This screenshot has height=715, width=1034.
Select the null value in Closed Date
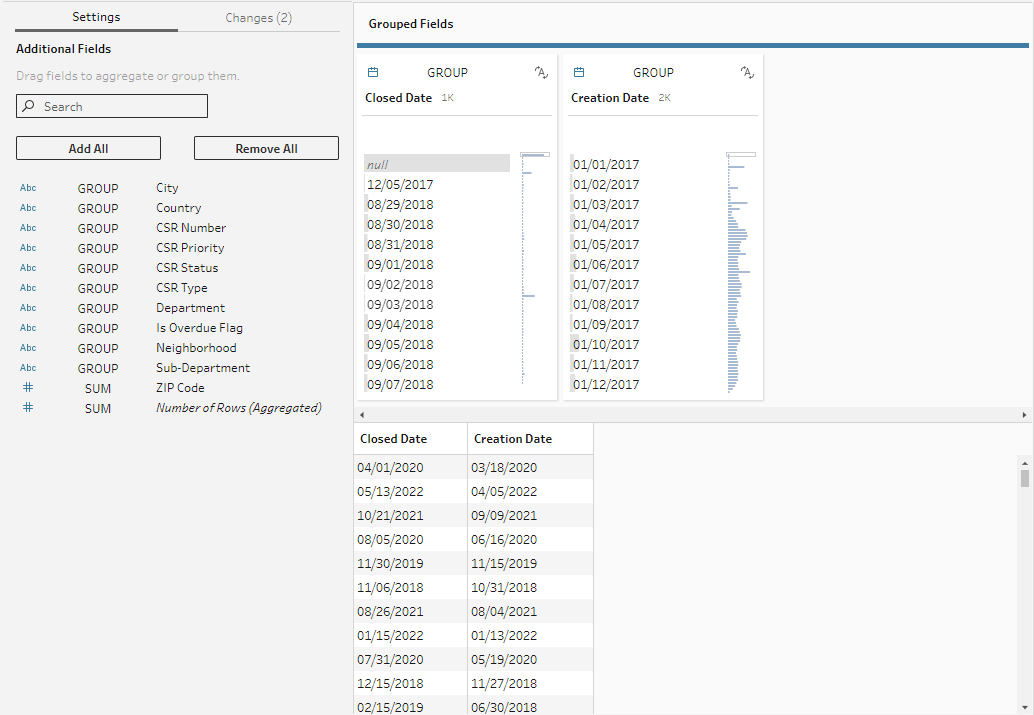[437, 164]
